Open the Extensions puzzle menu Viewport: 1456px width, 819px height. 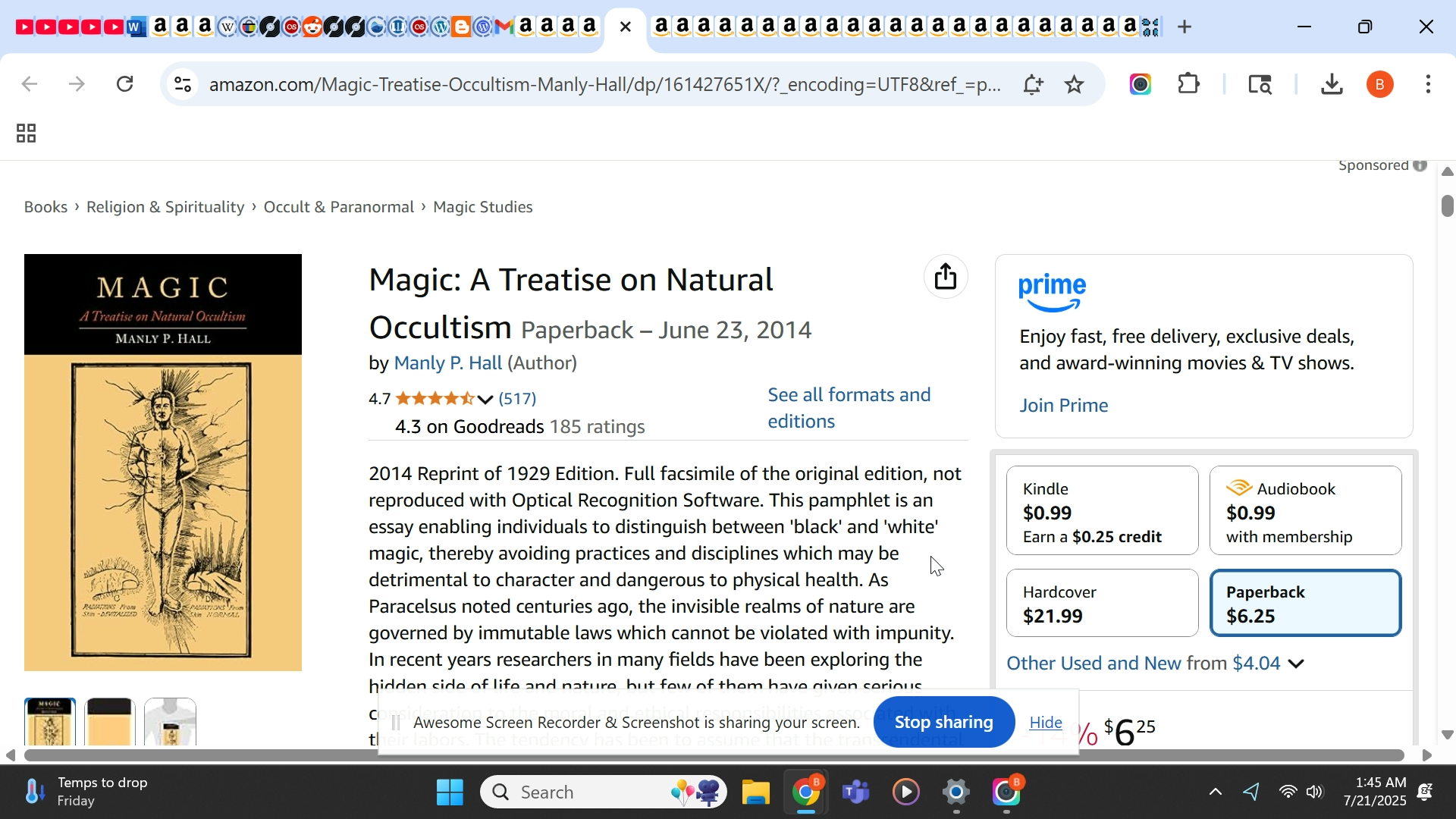pos(1190,84)
